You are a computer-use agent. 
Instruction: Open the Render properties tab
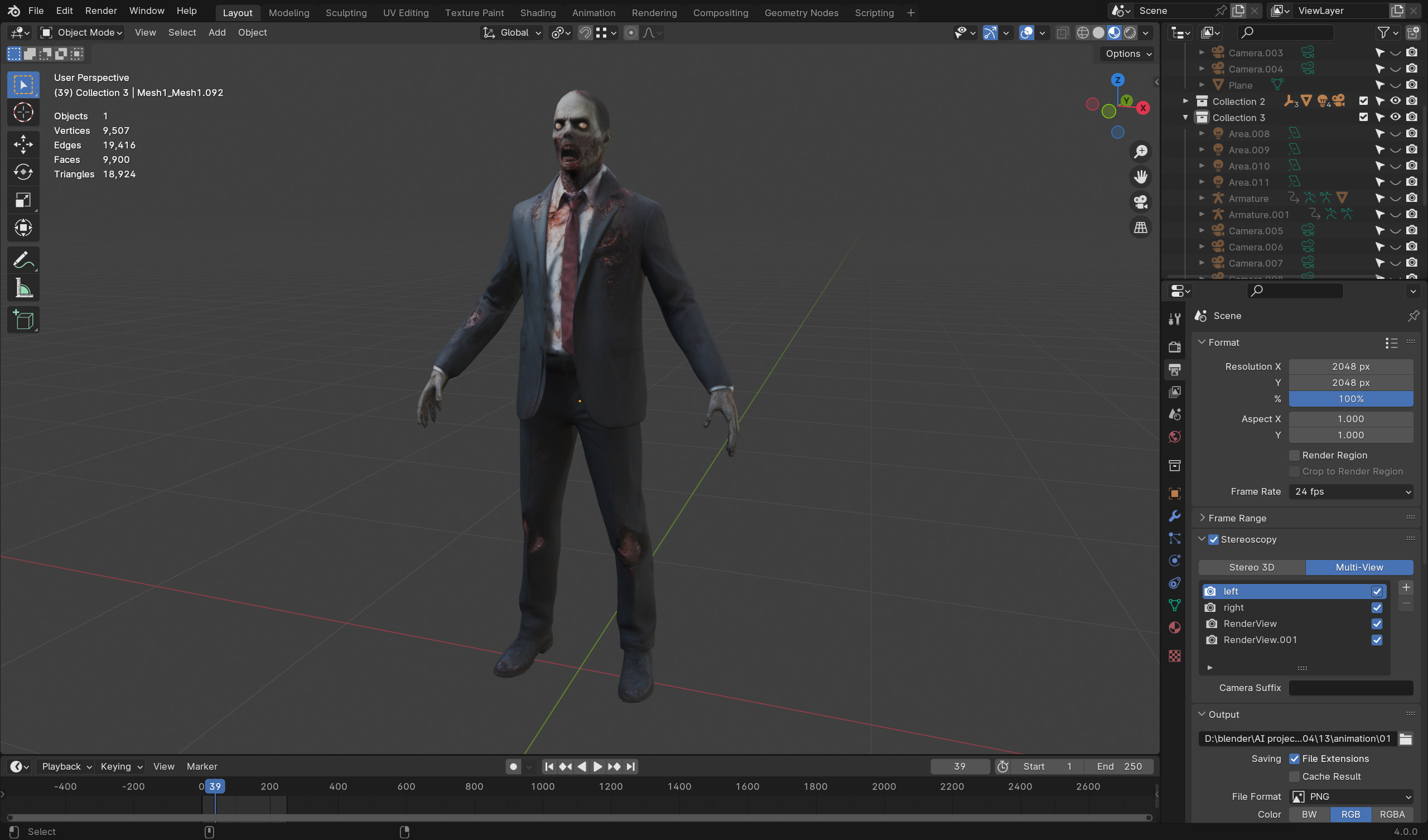click(1174, 346)
